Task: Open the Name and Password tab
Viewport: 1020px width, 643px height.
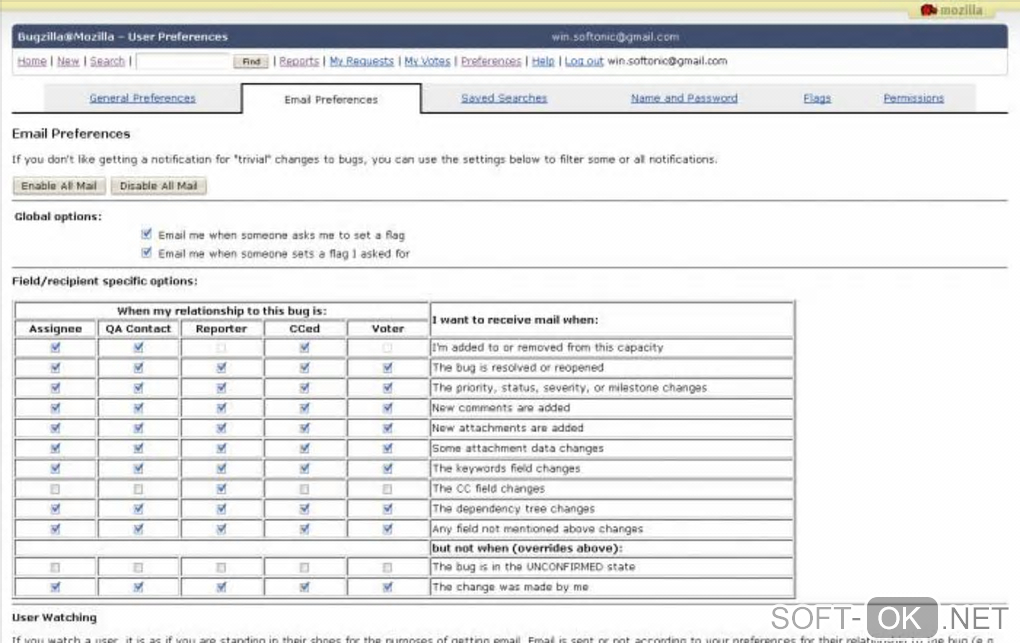Action: pyautogui.click(x=684, y=98)
